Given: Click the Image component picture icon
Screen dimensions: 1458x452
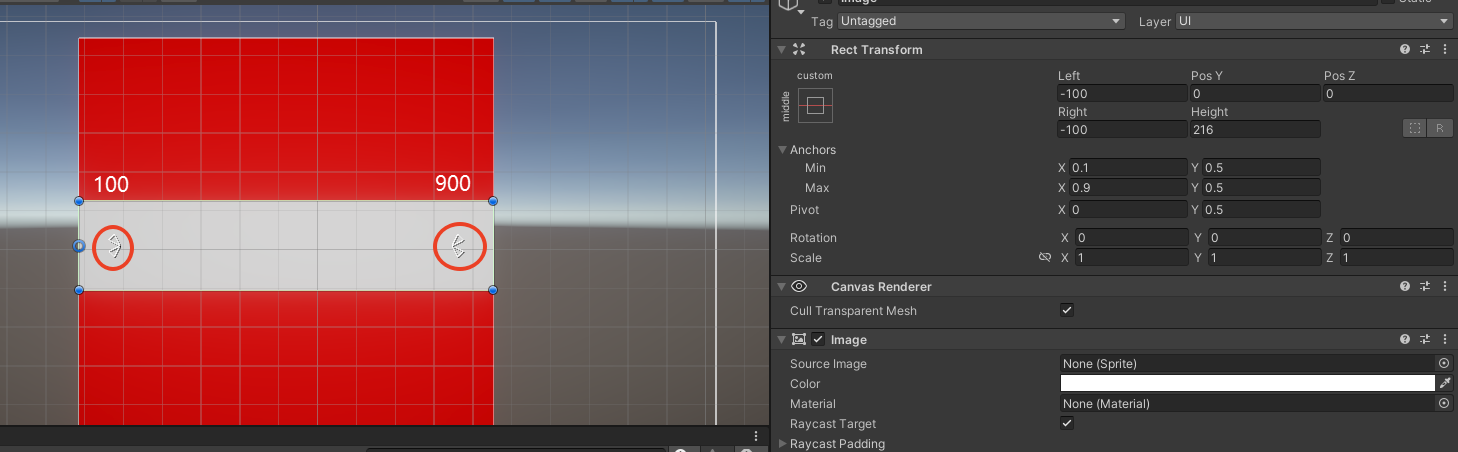Looking at the screenshot, I should 798,339.
